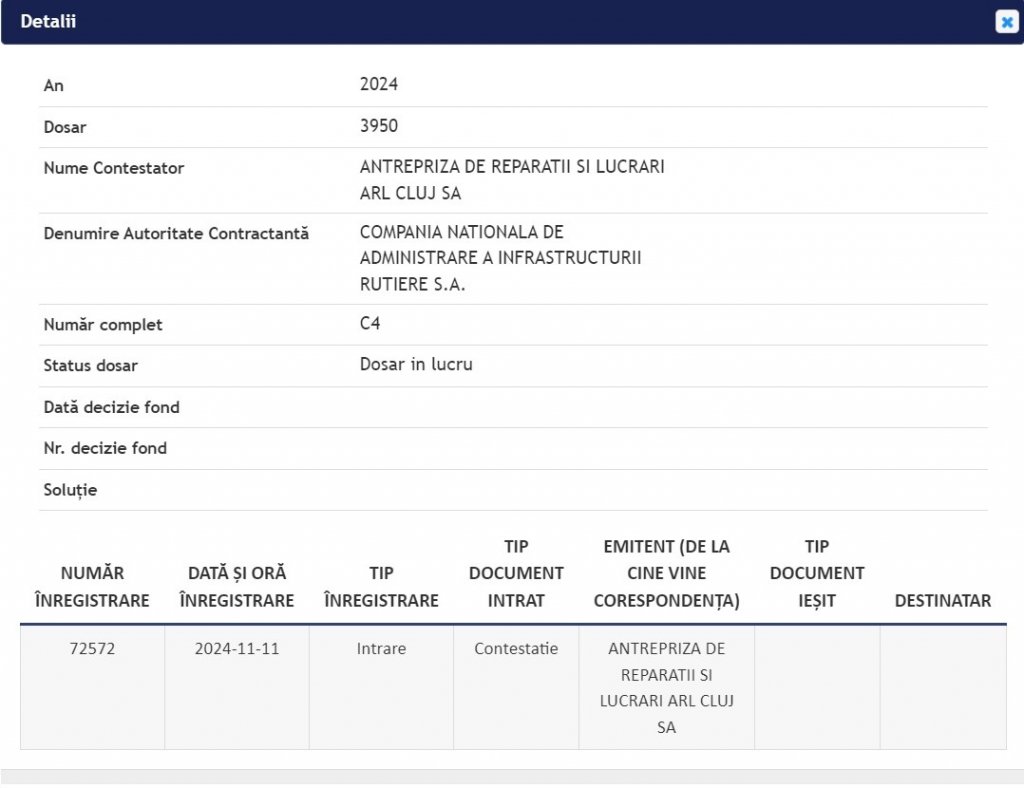Select status value 'Dosar in lucru'
Screen dimensions: 1024x788
pyautogui.click(x=416, y=364)
